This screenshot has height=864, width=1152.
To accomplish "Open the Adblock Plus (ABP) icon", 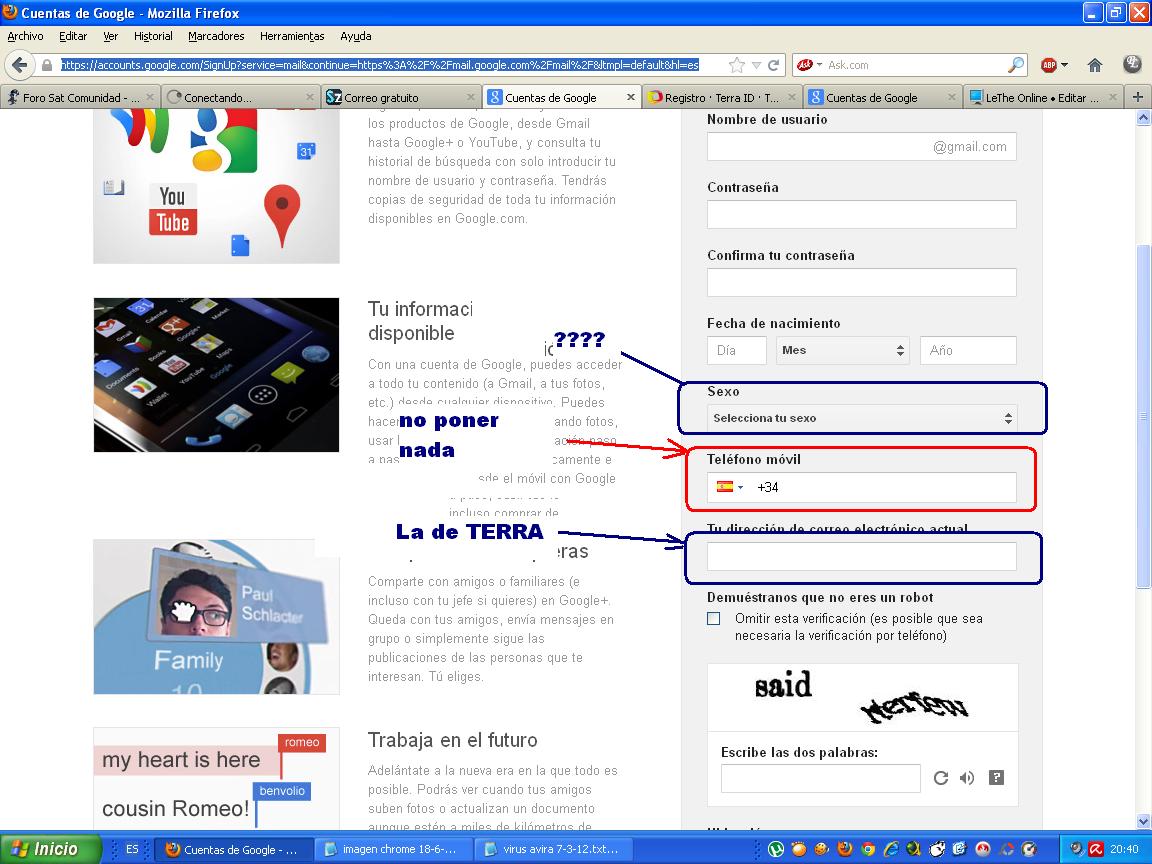I will pyautogui.click(x=1049, y=65).
